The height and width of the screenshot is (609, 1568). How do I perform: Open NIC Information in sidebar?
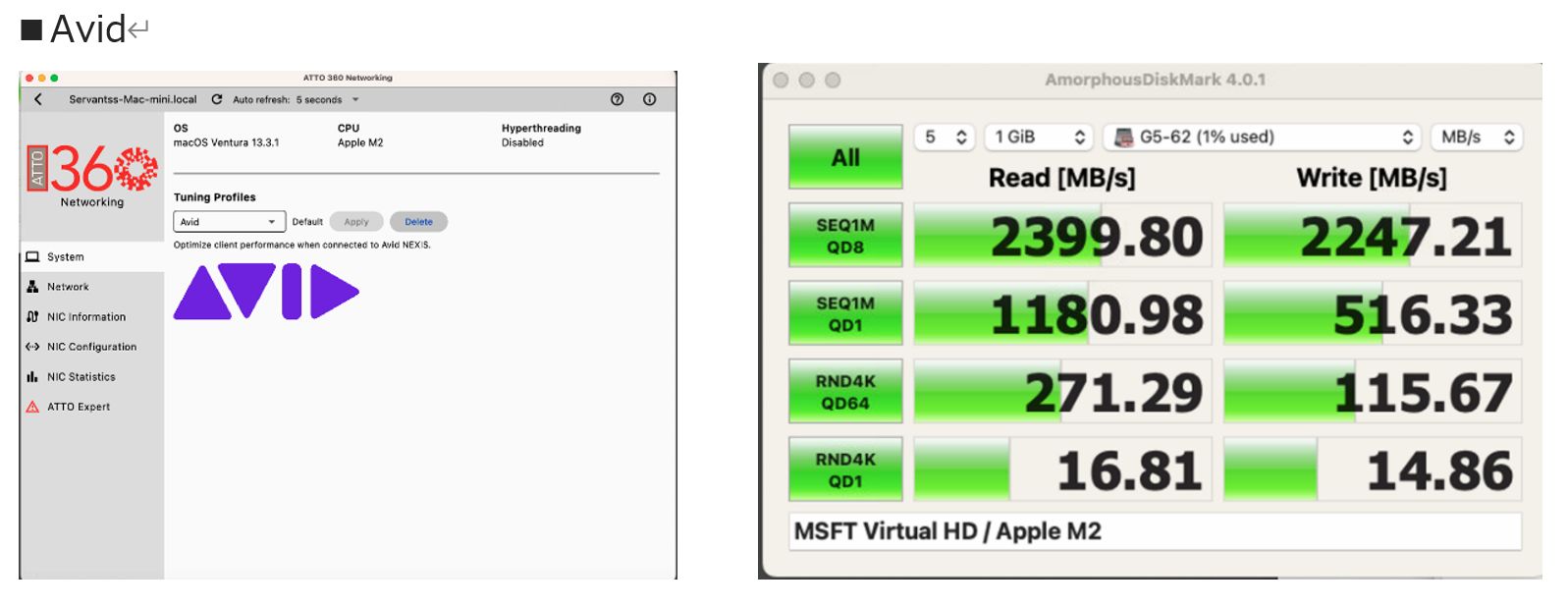(x=91, y=317)
